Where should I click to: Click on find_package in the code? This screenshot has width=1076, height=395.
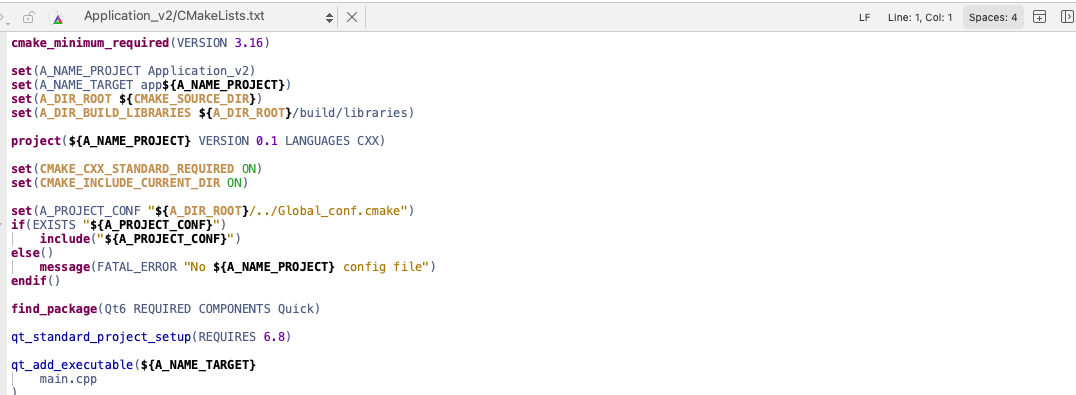tap(54, 309)
